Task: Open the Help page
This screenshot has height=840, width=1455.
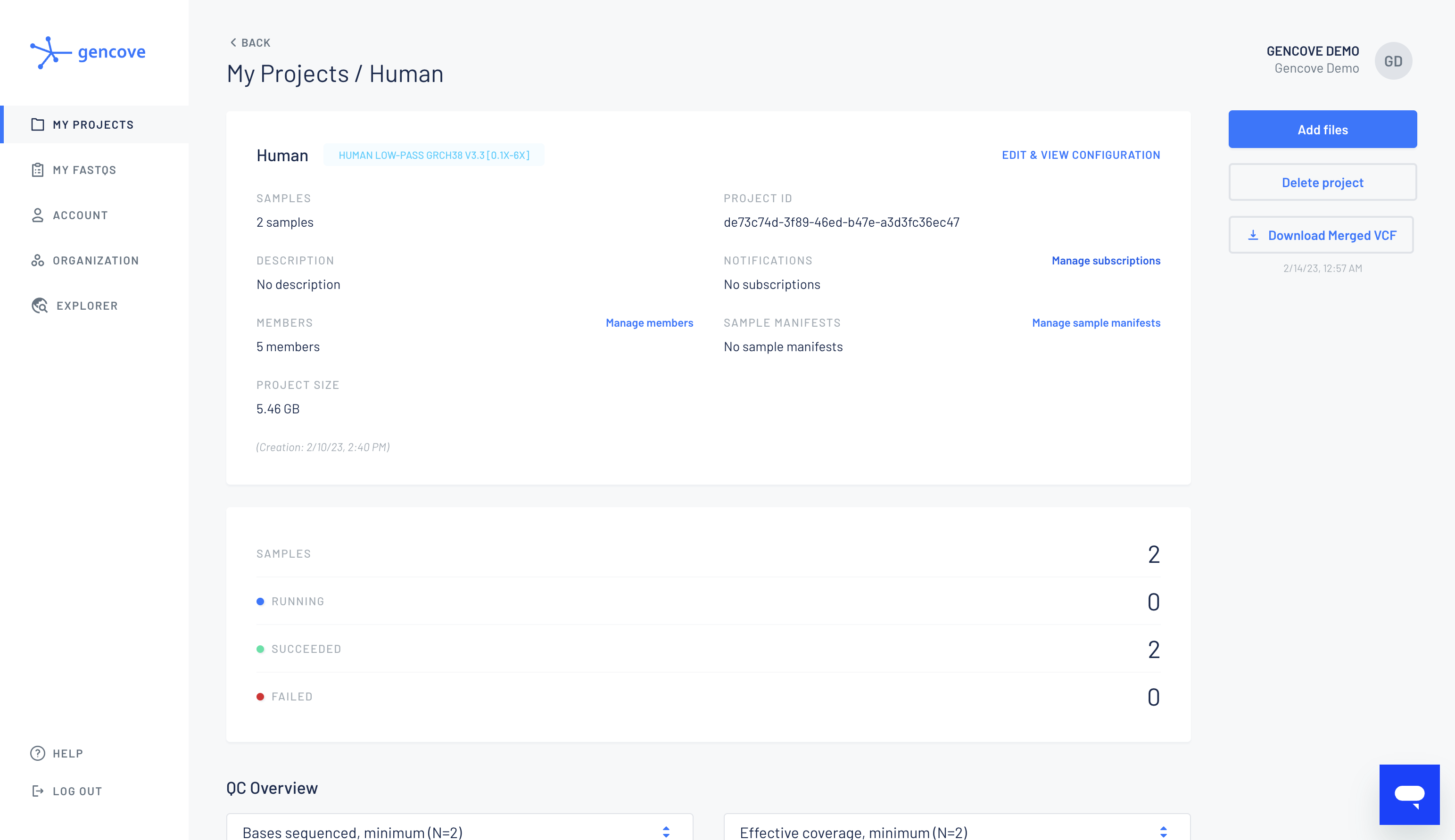Action: (57, 753)
